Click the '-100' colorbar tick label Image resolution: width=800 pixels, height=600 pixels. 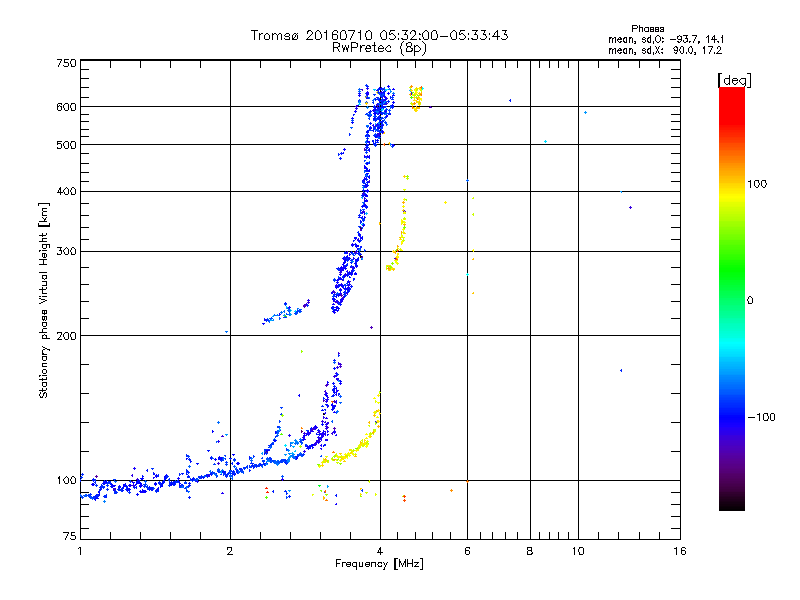pyautogui.click(x=761, y=417)
